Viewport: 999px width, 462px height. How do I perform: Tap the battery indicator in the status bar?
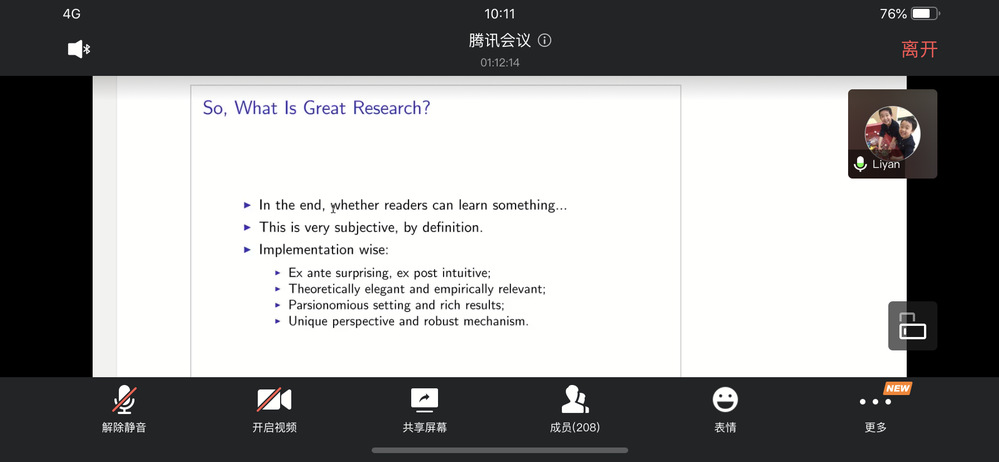[x=923, y=14]
